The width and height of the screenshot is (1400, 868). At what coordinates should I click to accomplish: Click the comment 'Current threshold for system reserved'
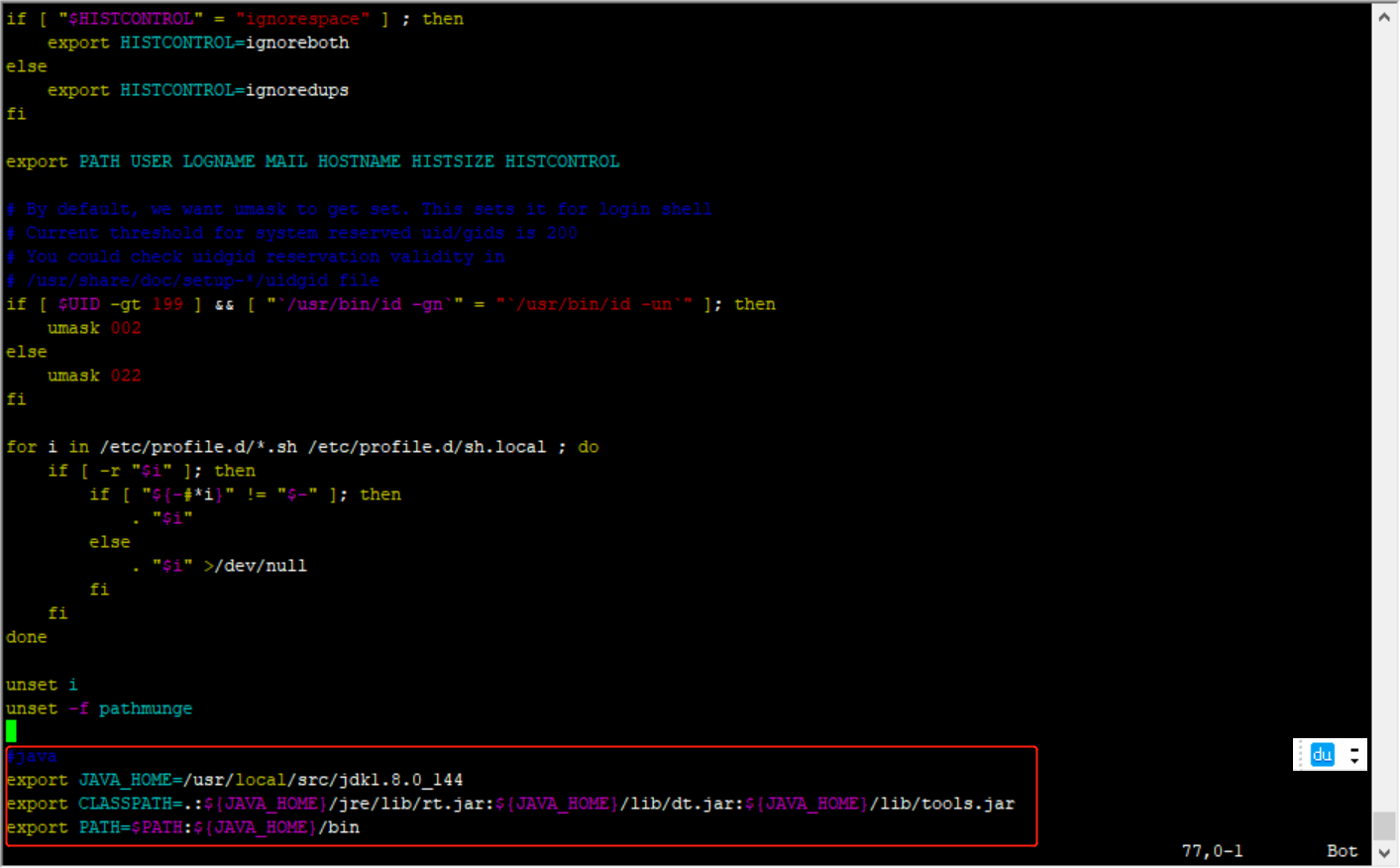tap(291, 233)
